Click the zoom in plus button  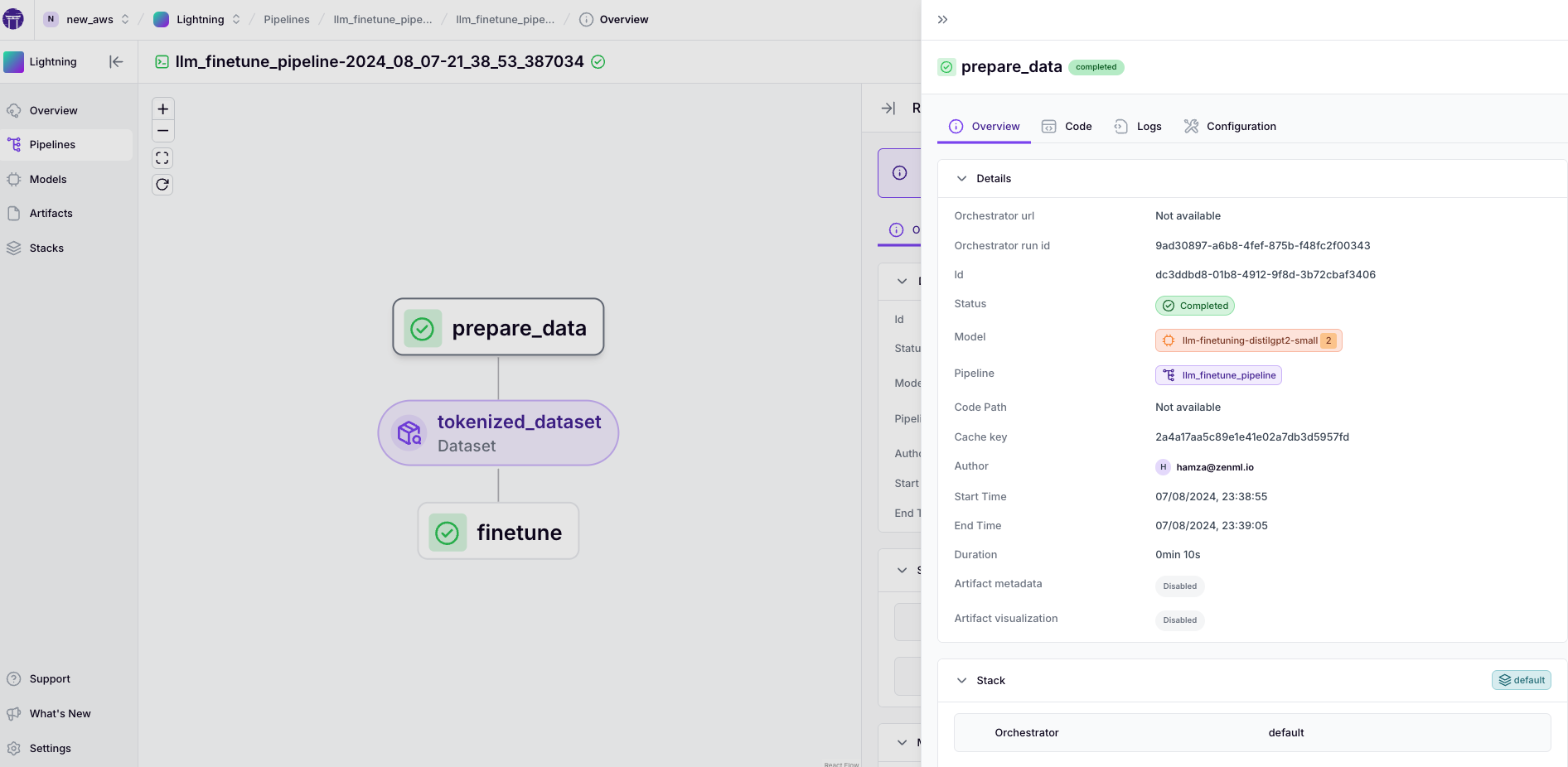(162, 109)
